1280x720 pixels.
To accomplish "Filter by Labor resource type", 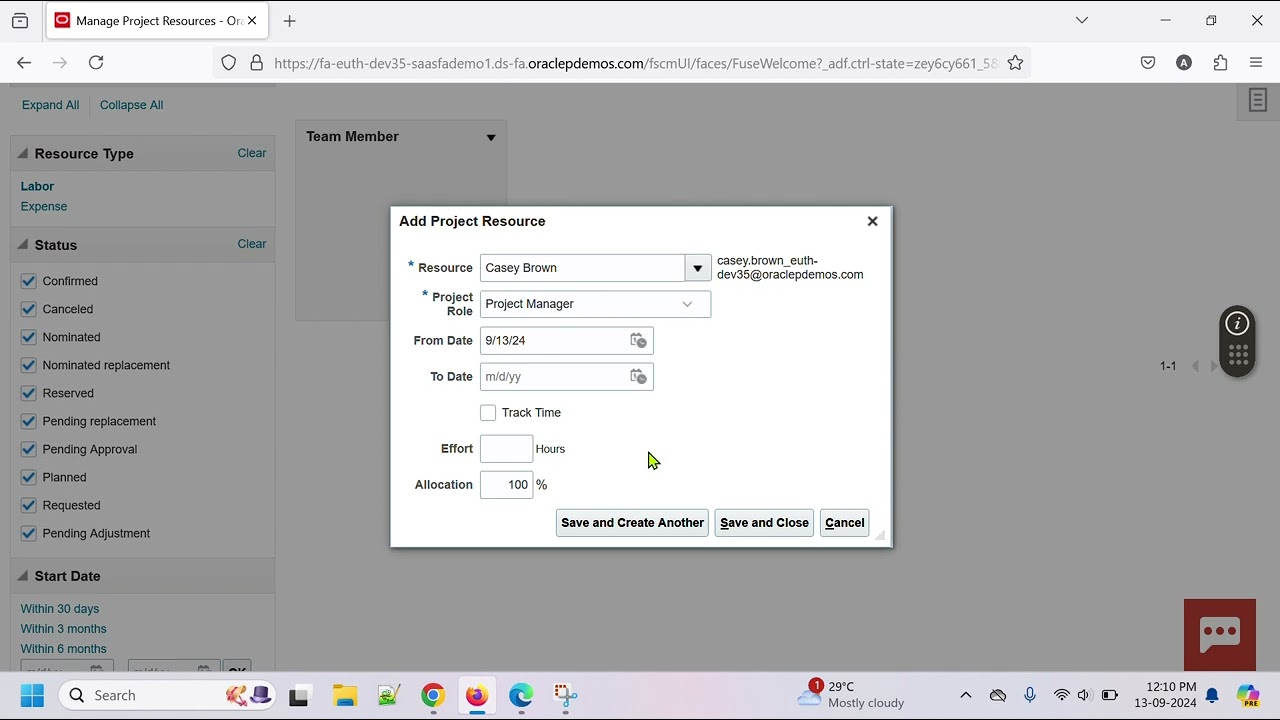I will (37, 186).
